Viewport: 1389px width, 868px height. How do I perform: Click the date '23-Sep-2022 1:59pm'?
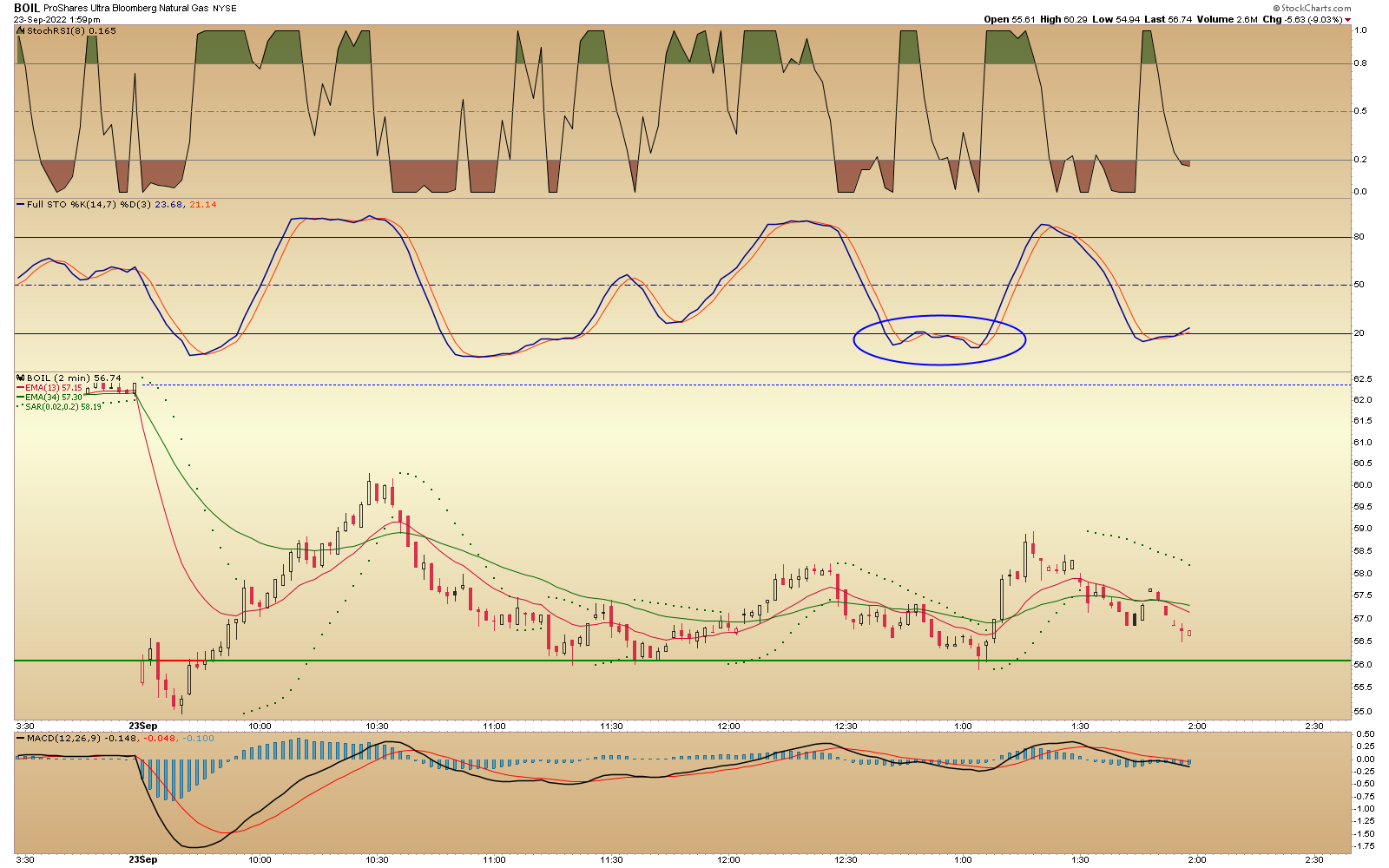(x=56, y=19)
